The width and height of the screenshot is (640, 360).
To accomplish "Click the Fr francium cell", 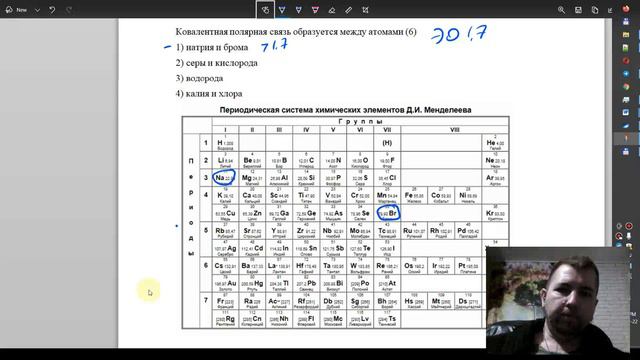I will [225, 301].
